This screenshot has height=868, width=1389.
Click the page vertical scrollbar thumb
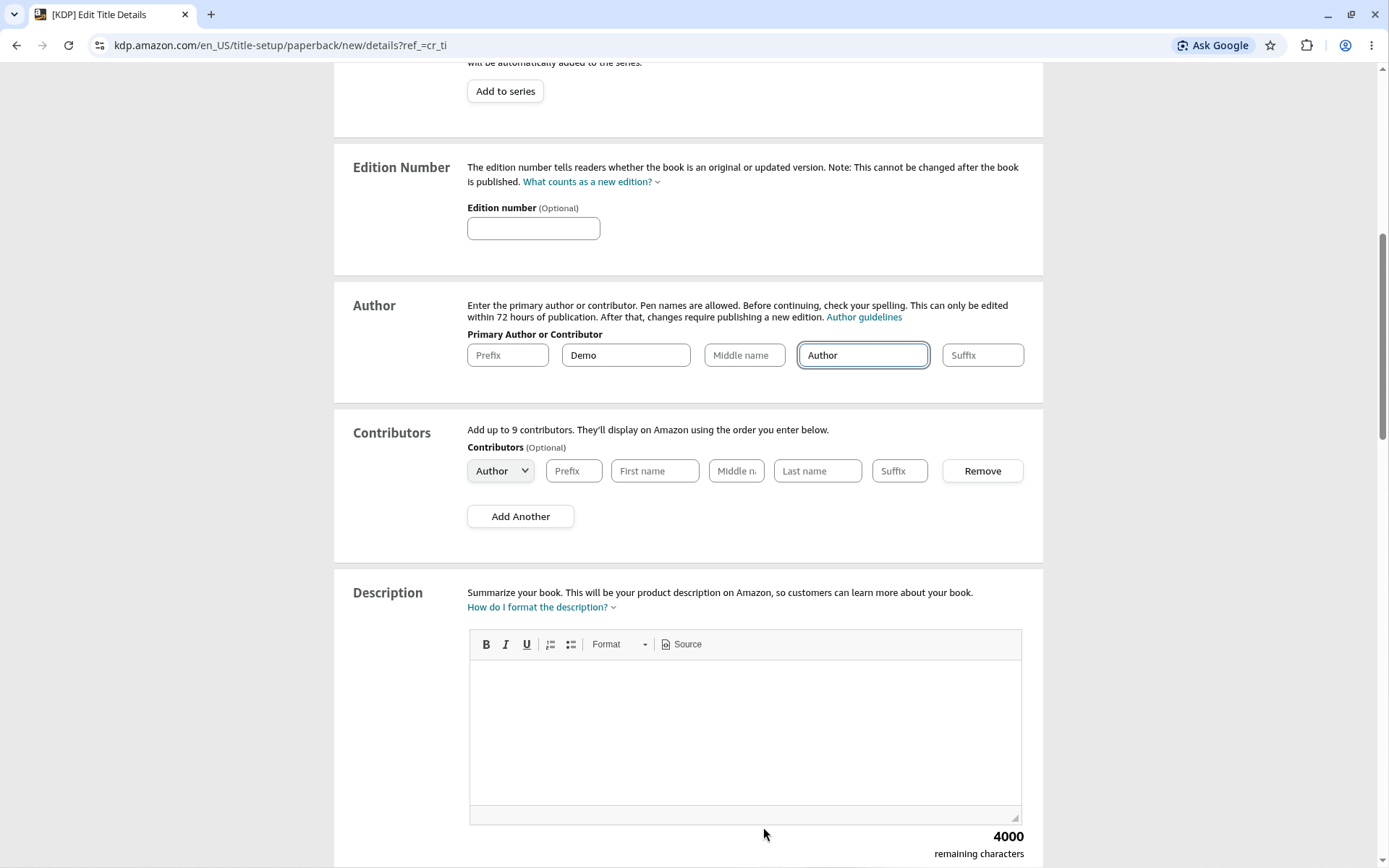[1382, 336]
